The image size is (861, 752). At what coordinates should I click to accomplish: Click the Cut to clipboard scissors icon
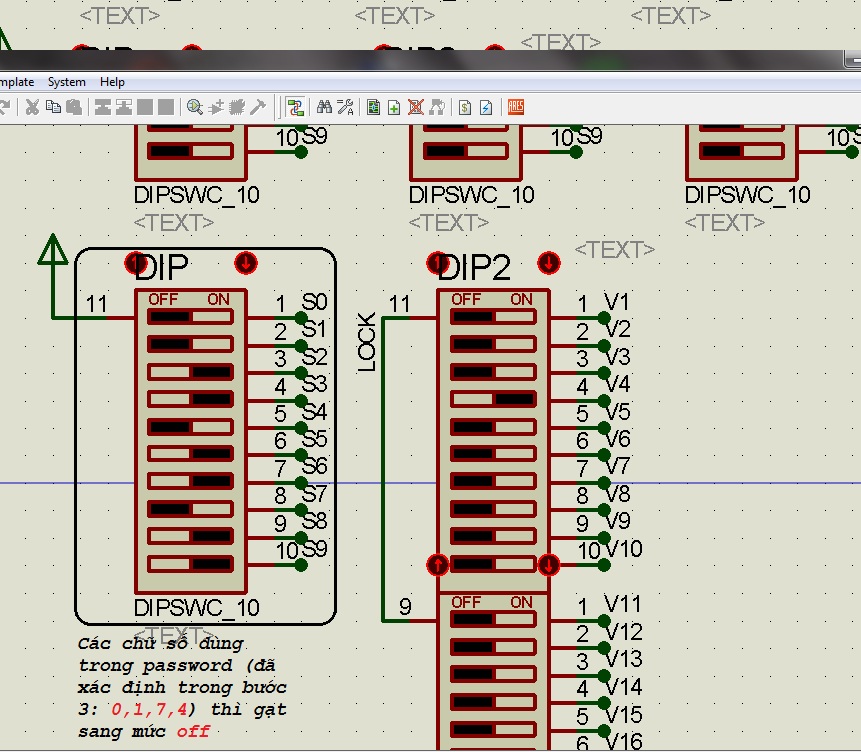[x=32, y=107]
